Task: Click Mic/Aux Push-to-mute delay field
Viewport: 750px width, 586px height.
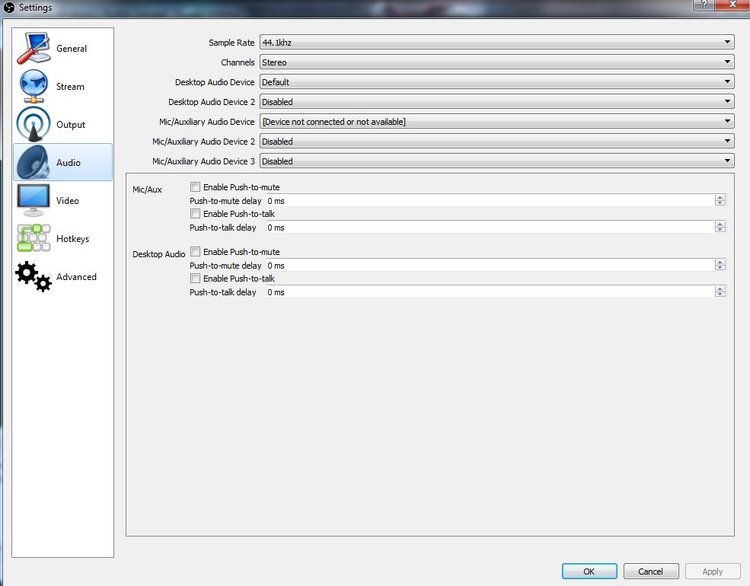Action: click(490, 200)
